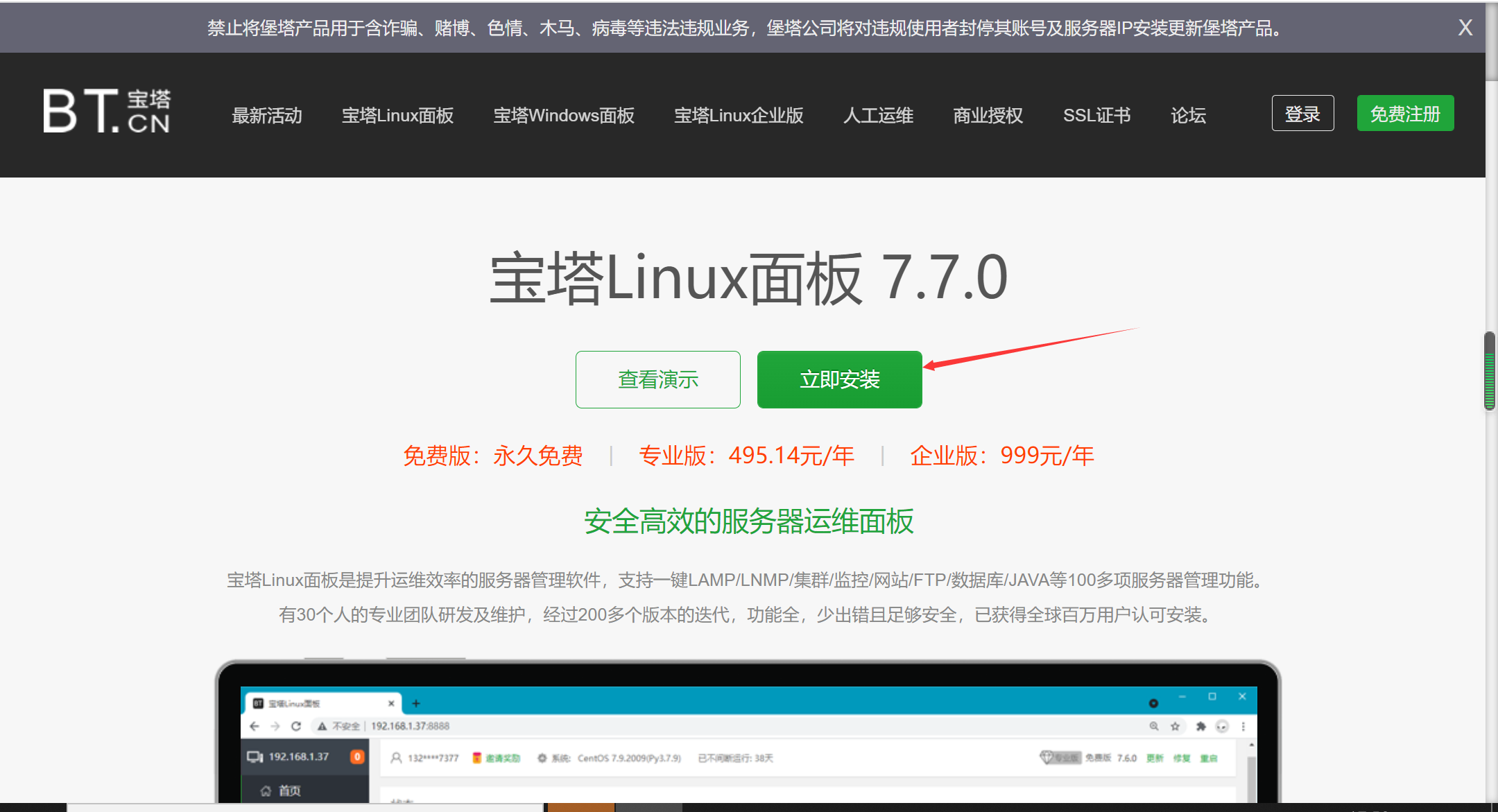Image resolution: width=1498 pixels, height=812 pixels.
Task: Click the heading 宝塔Linux面板 7.7.0
Action: pos(749,277)
